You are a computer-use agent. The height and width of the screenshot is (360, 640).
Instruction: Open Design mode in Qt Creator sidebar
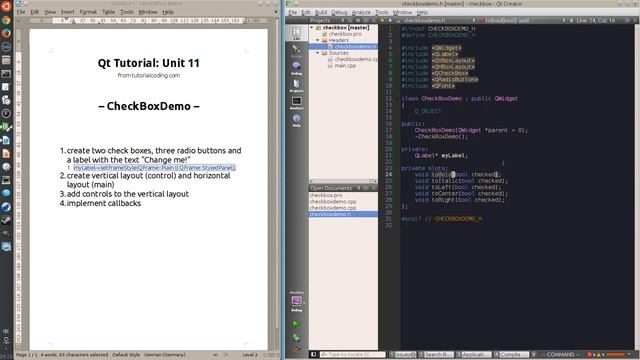[x=297, y=51]
